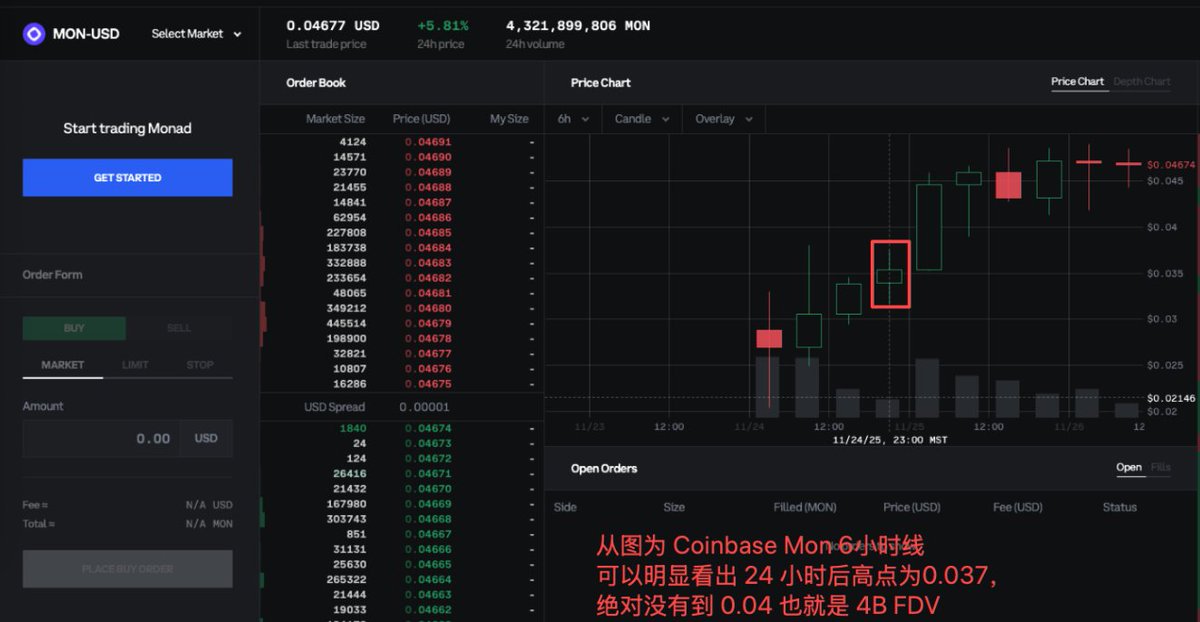The height and width of the screenshot is (622, 1200).
Task: Click the $0.02146 crosshair price label
Action: point(1171,398)
